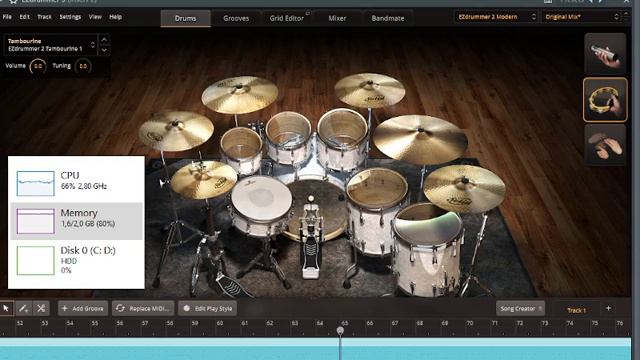Viewport: 640px width, 360px height.
Task: Select the tambourine percussion thumbnail
Action: tap(605, 100)
